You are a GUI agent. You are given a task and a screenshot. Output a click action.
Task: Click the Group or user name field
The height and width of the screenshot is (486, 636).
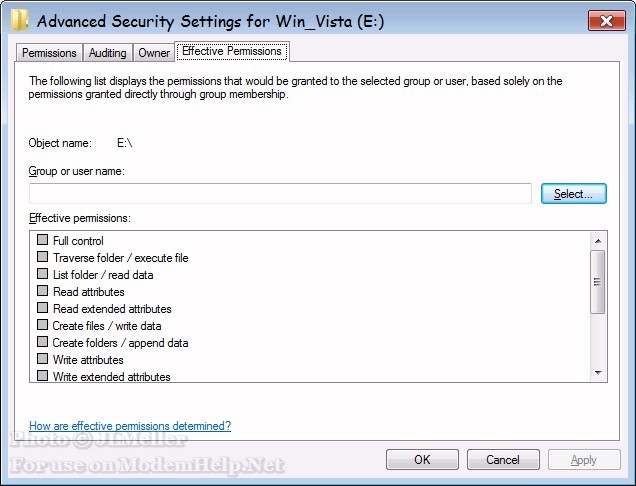pos(280,194)
